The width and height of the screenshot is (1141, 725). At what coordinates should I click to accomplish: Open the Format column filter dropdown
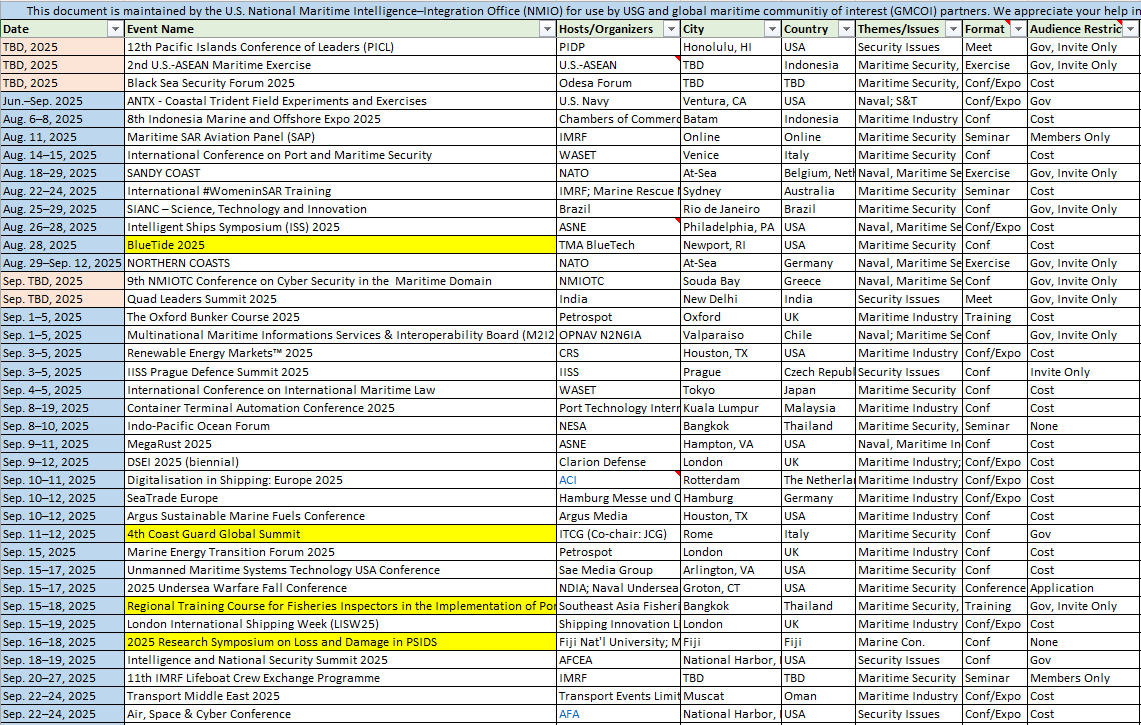pyautogui.click(x=1018, y=29)
